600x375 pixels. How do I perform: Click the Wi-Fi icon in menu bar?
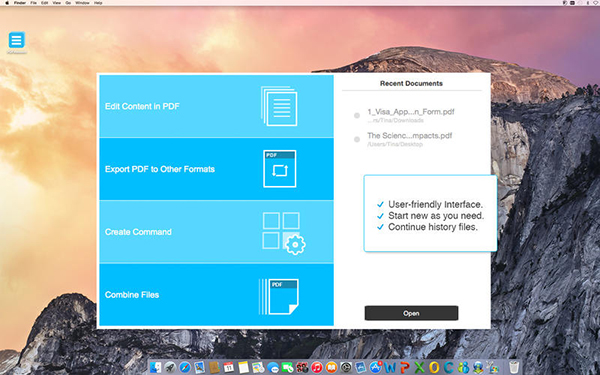click(595, 3)
